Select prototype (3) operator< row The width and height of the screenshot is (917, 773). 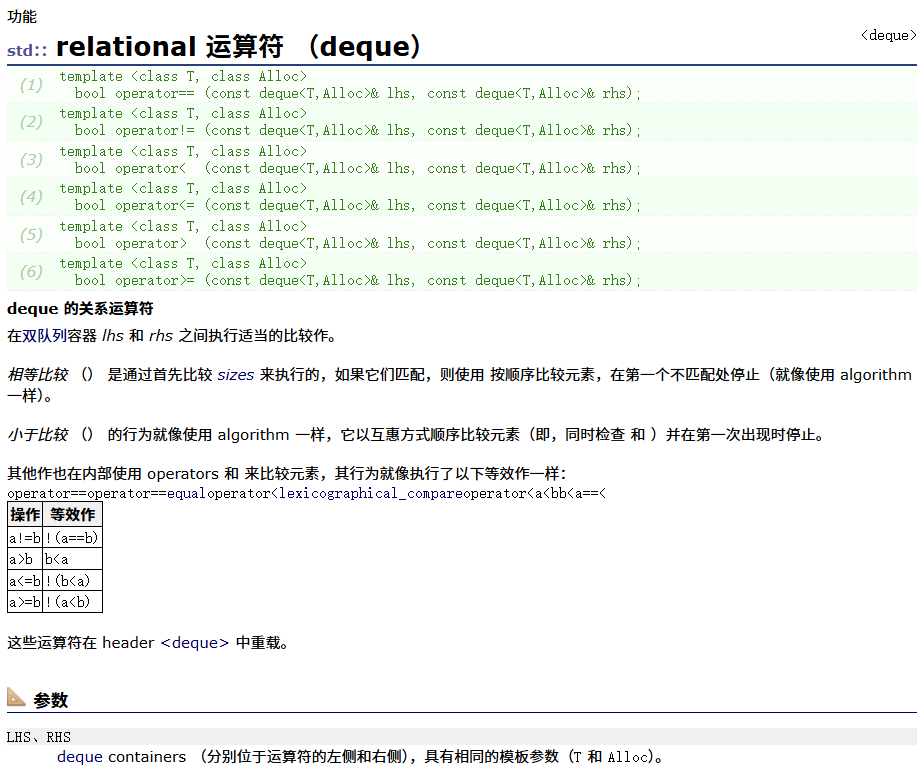462,160
